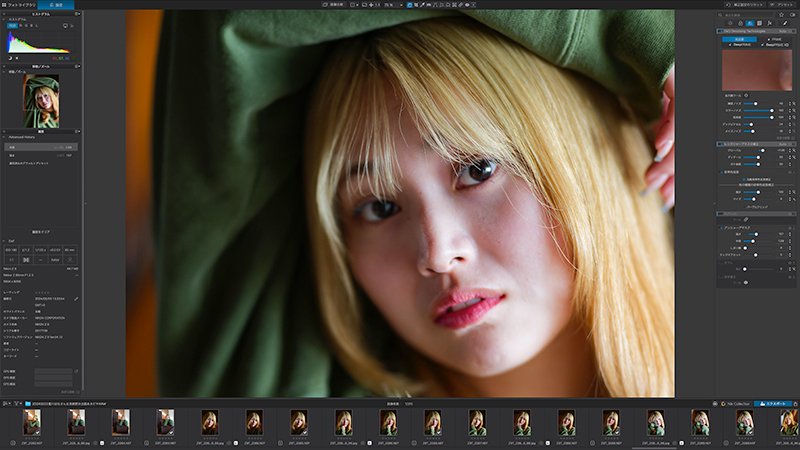Open the local adjustments brush icon
The width and height of the screenshot is (800, 450).
coord(785,23)
